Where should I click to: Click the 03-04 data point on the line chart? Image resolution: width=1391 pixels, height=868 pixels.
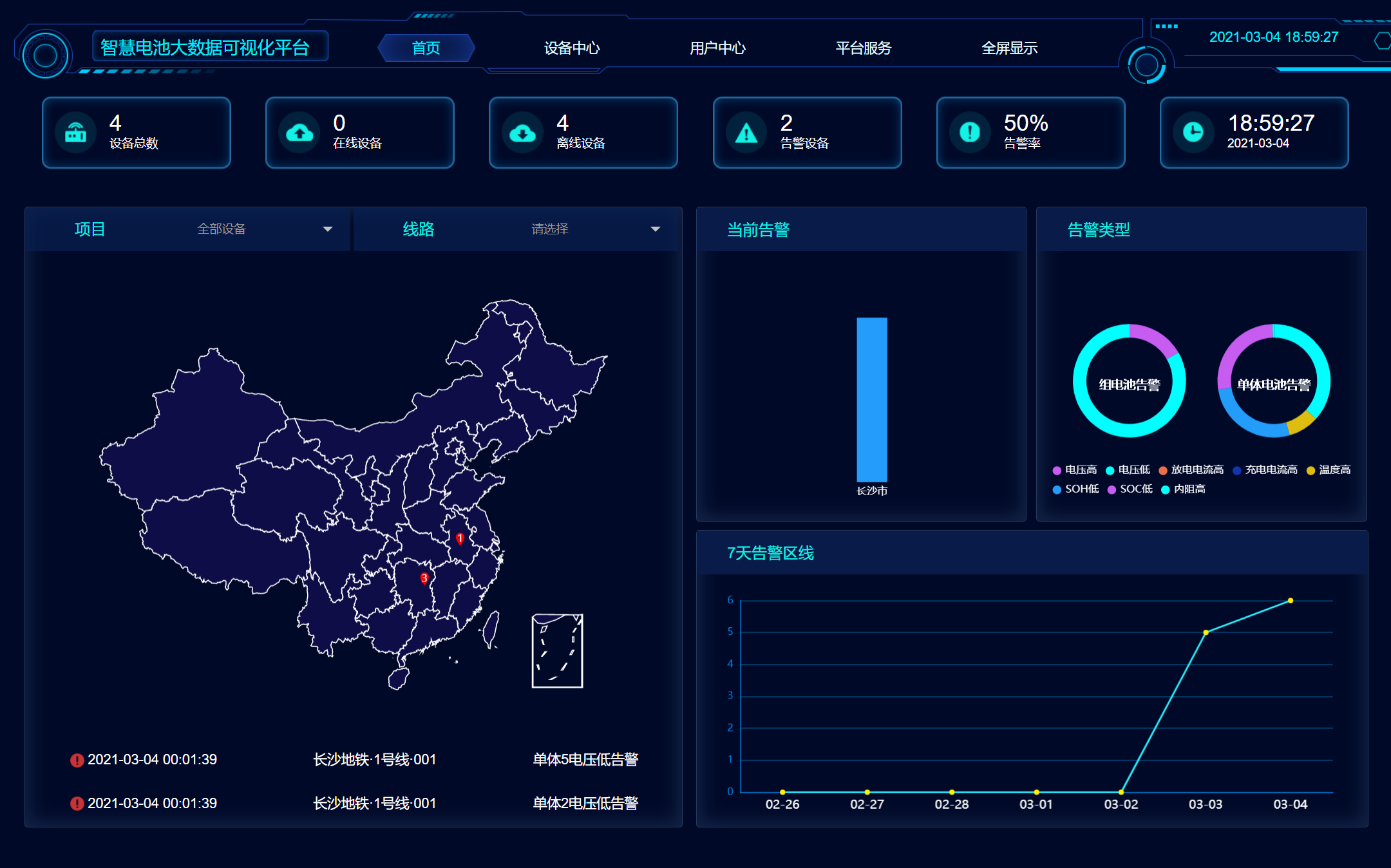coord(1291,601)
